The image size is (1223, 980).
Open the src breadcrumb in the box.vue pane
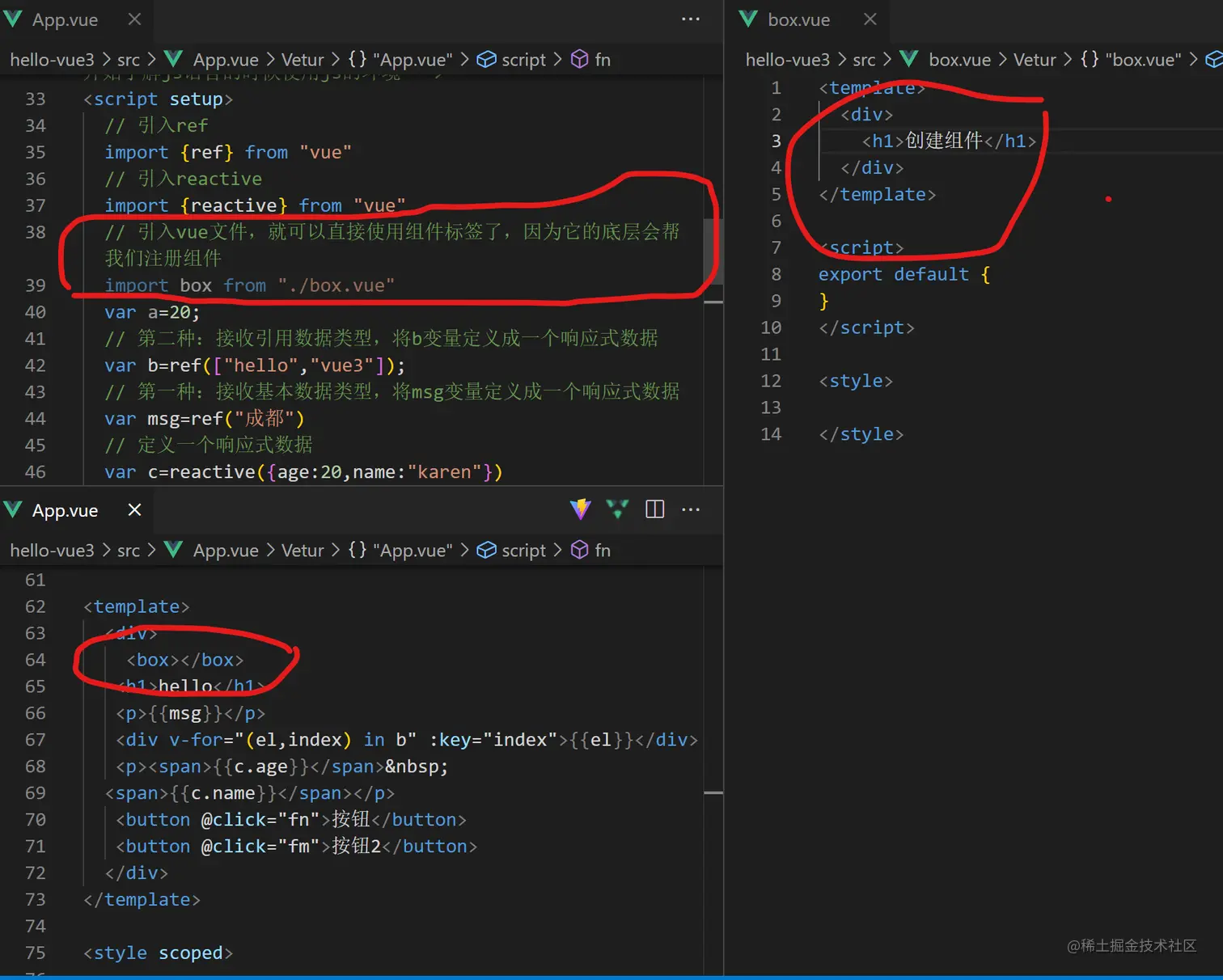tap(864, 60)
